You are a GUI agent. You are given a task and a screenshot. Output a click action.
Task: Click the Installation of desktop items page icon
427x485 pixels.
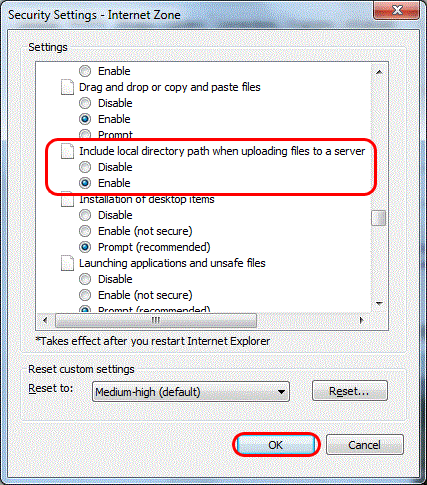(x=67, y=200)
